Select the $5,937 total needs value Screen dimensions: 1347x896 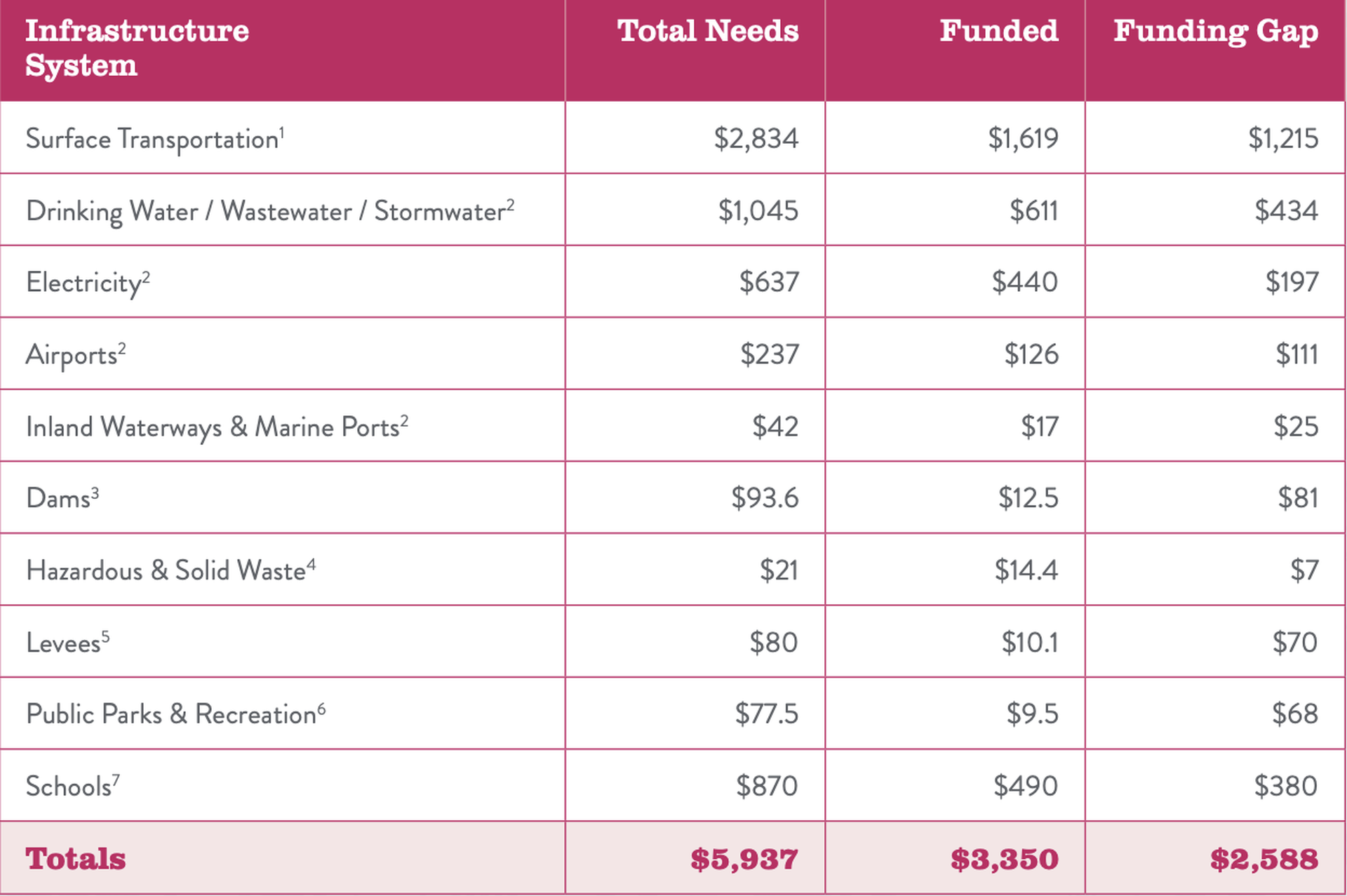(x=744, y=860)
